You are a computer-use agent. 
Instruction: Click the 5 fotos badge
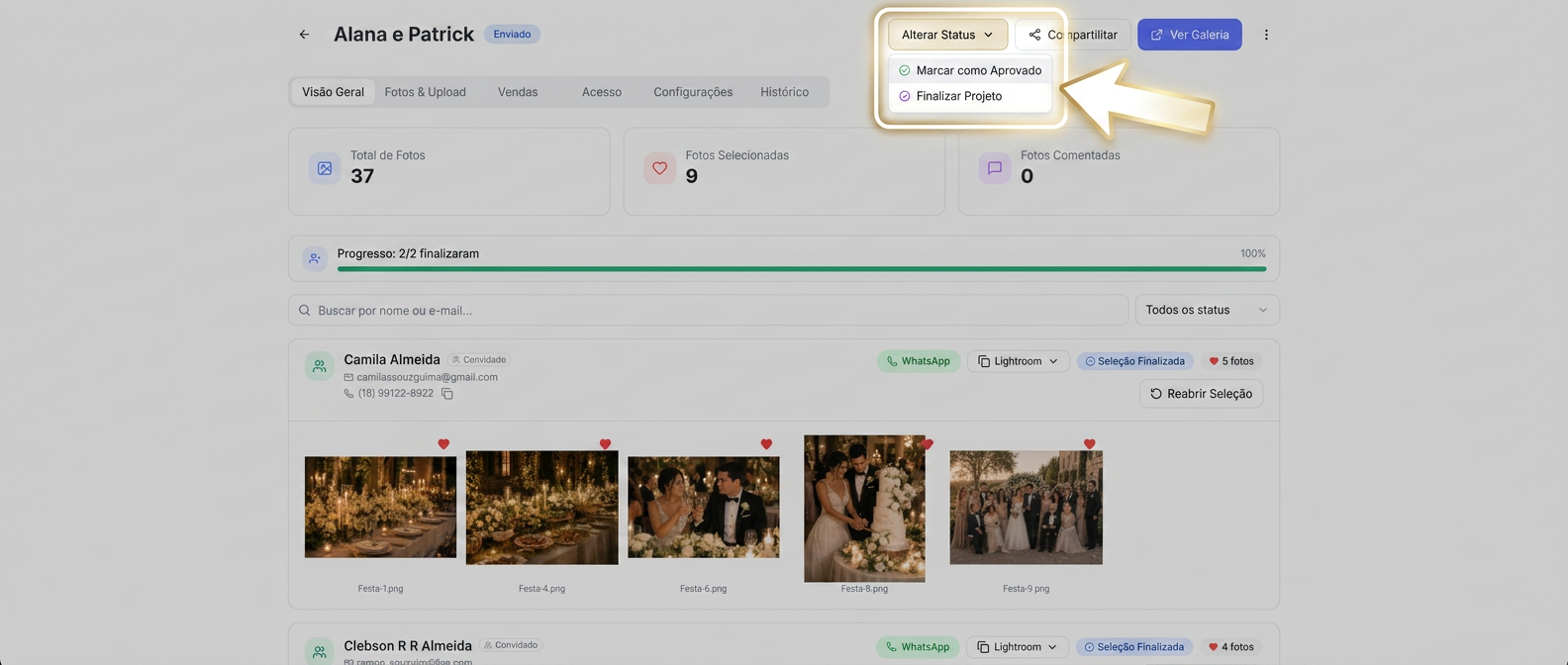1231,361
